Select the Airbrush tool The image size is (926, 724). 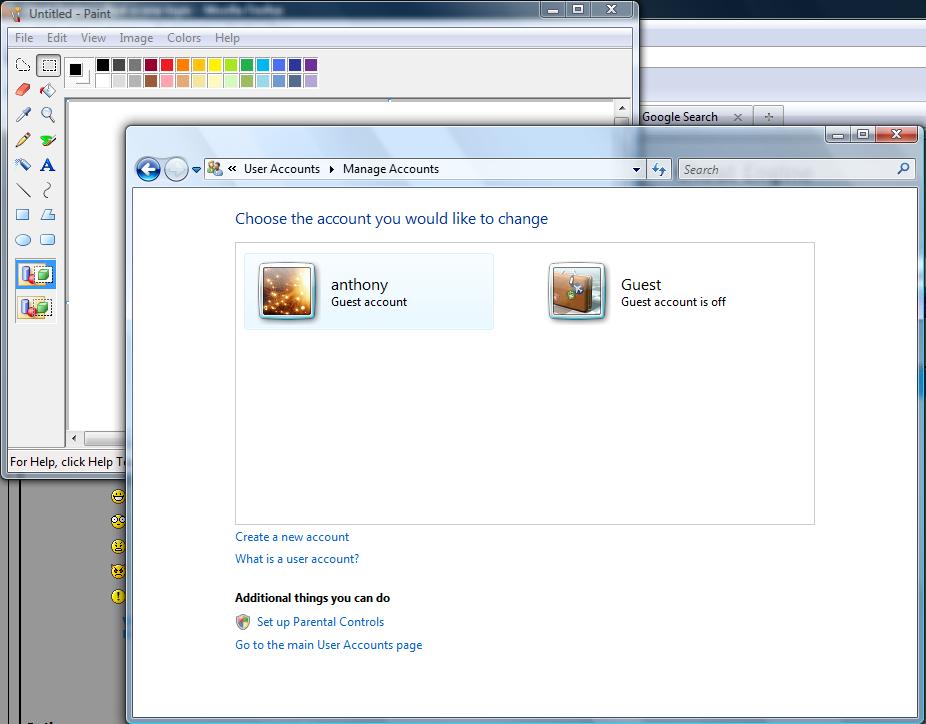coord(23,165)
